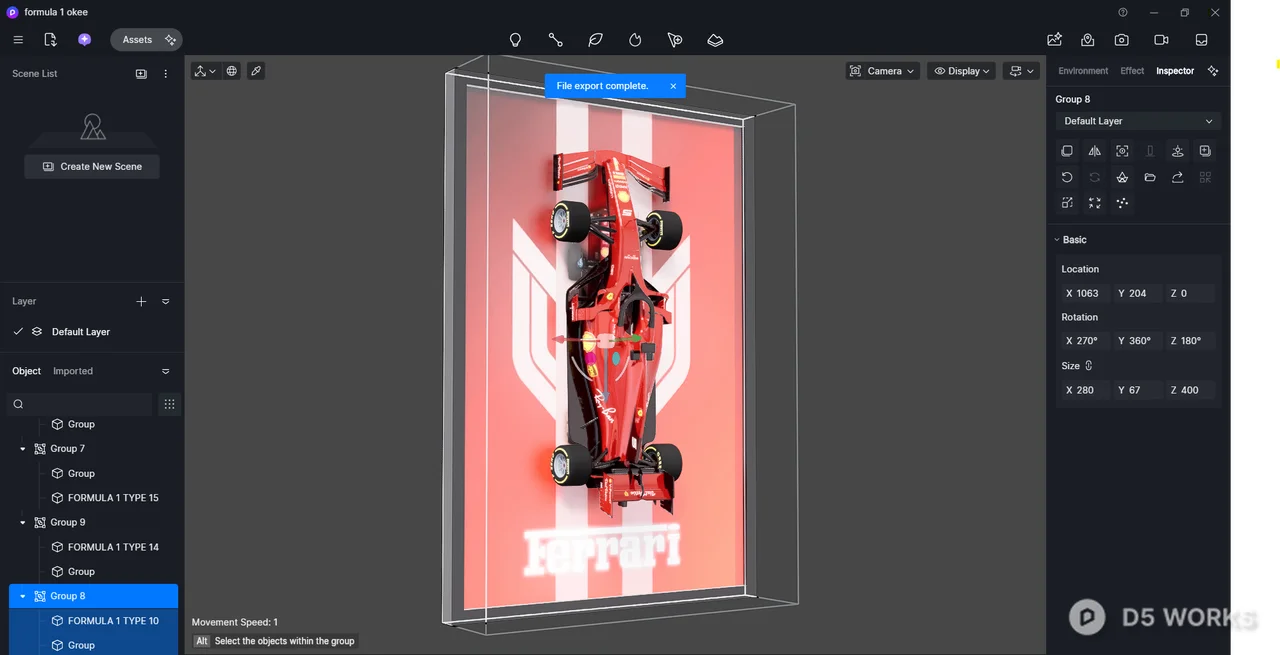Click the Rotation Z field 180°
Image resolution: width=1280 pixels, height=655 pixels.
[x=1190, y=341]
